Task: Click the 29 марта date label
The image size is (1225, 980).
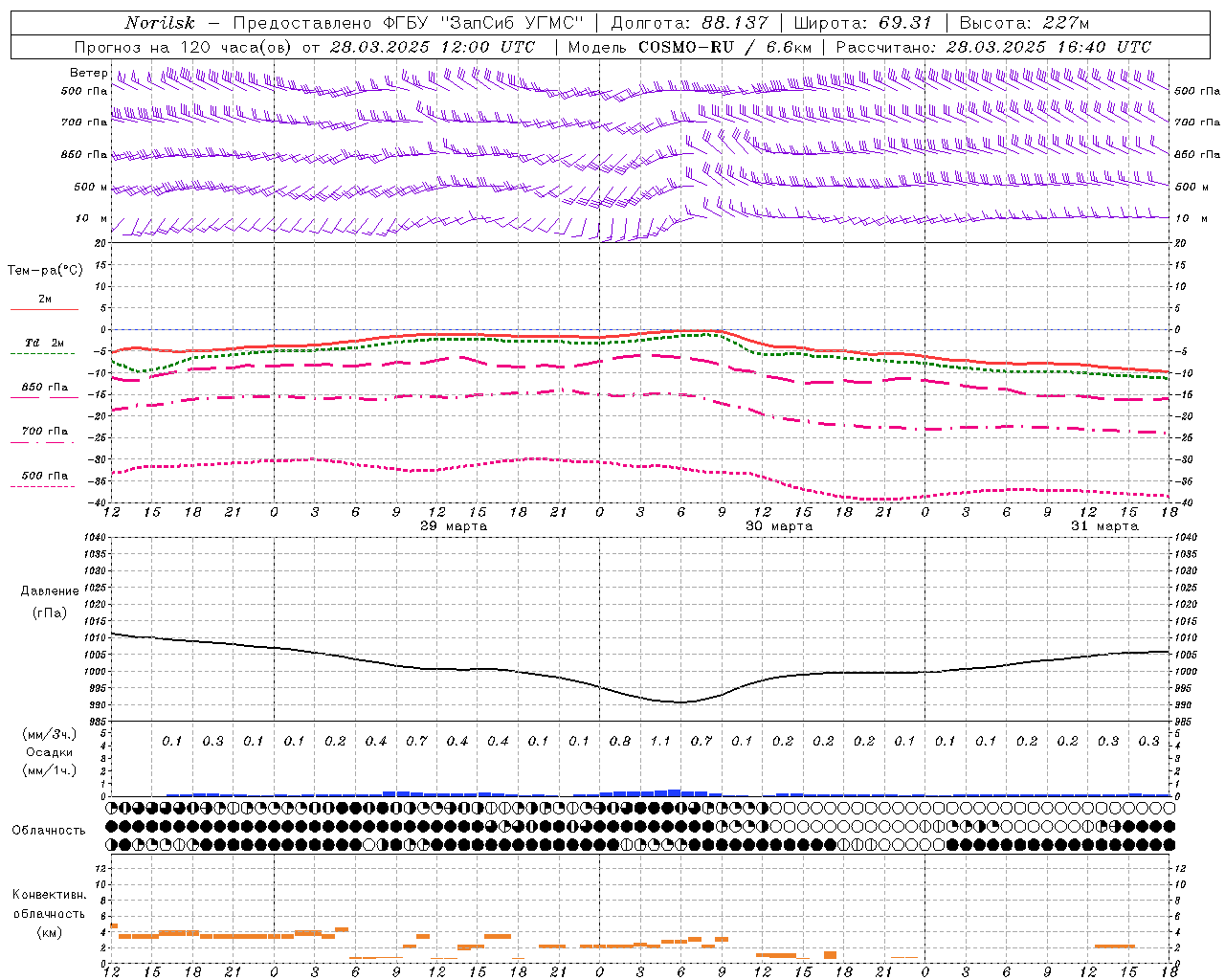Action: [454, 526]
